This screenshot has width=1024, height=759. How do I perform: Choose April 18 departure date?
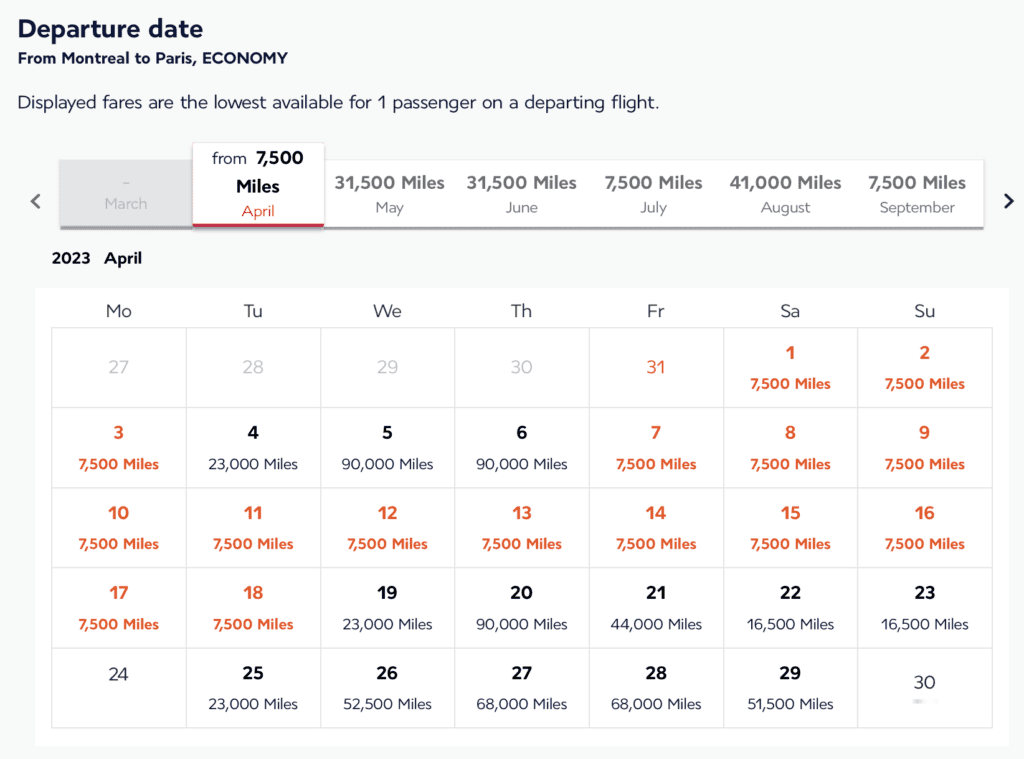pyautogui.click(x=253, y=607)
